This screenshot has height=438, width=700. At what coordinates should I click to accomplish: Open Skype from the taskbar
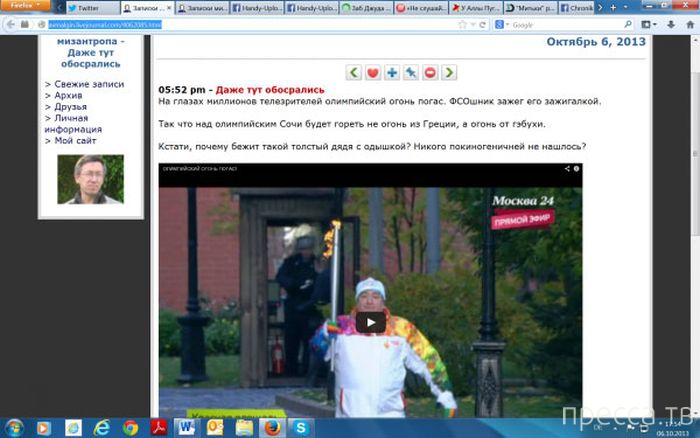[x=301, y=426]
